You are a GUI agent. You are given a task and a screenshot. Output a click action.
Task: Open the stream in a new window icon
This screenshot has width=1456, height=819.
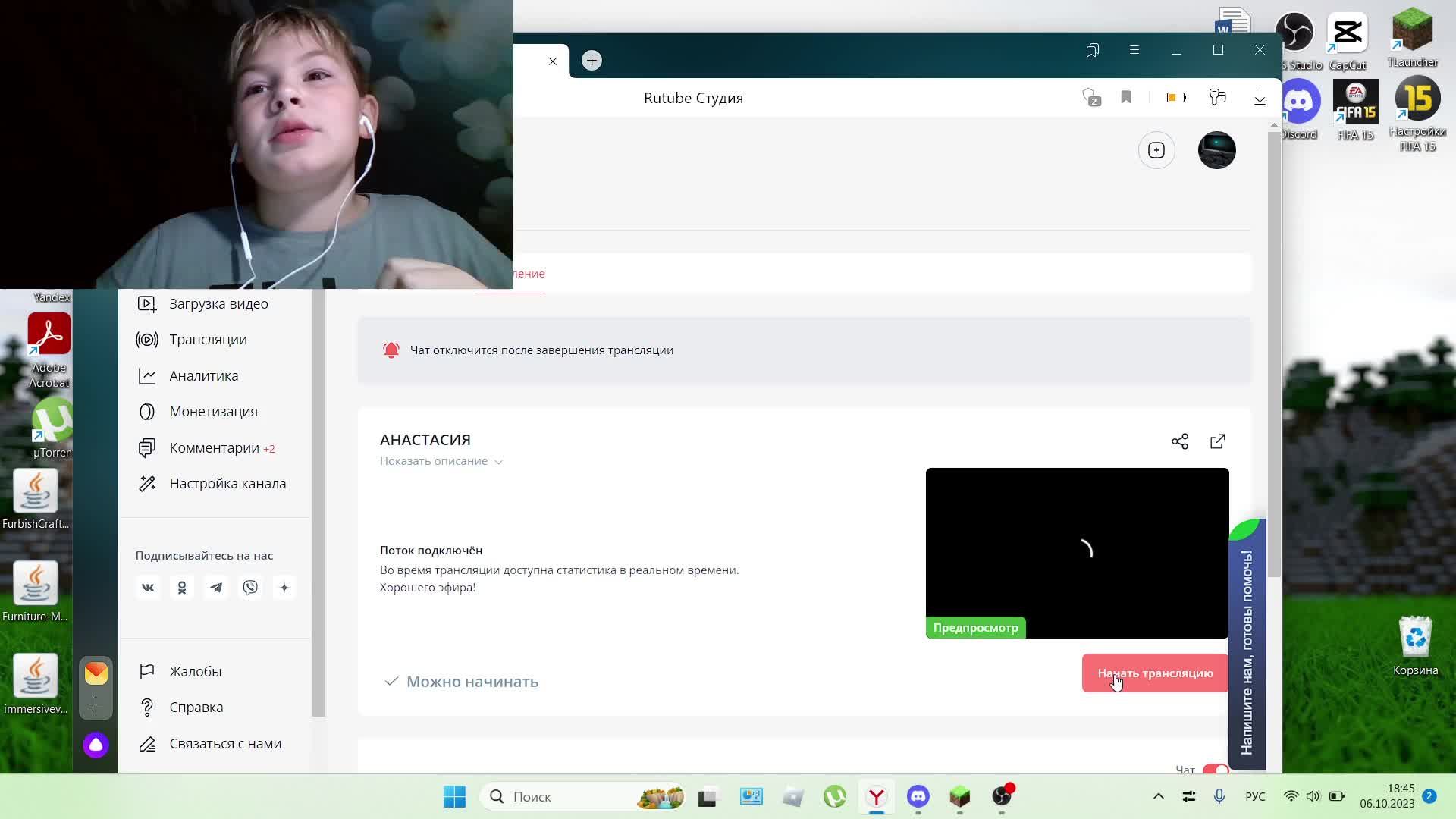pos(1217,441)
